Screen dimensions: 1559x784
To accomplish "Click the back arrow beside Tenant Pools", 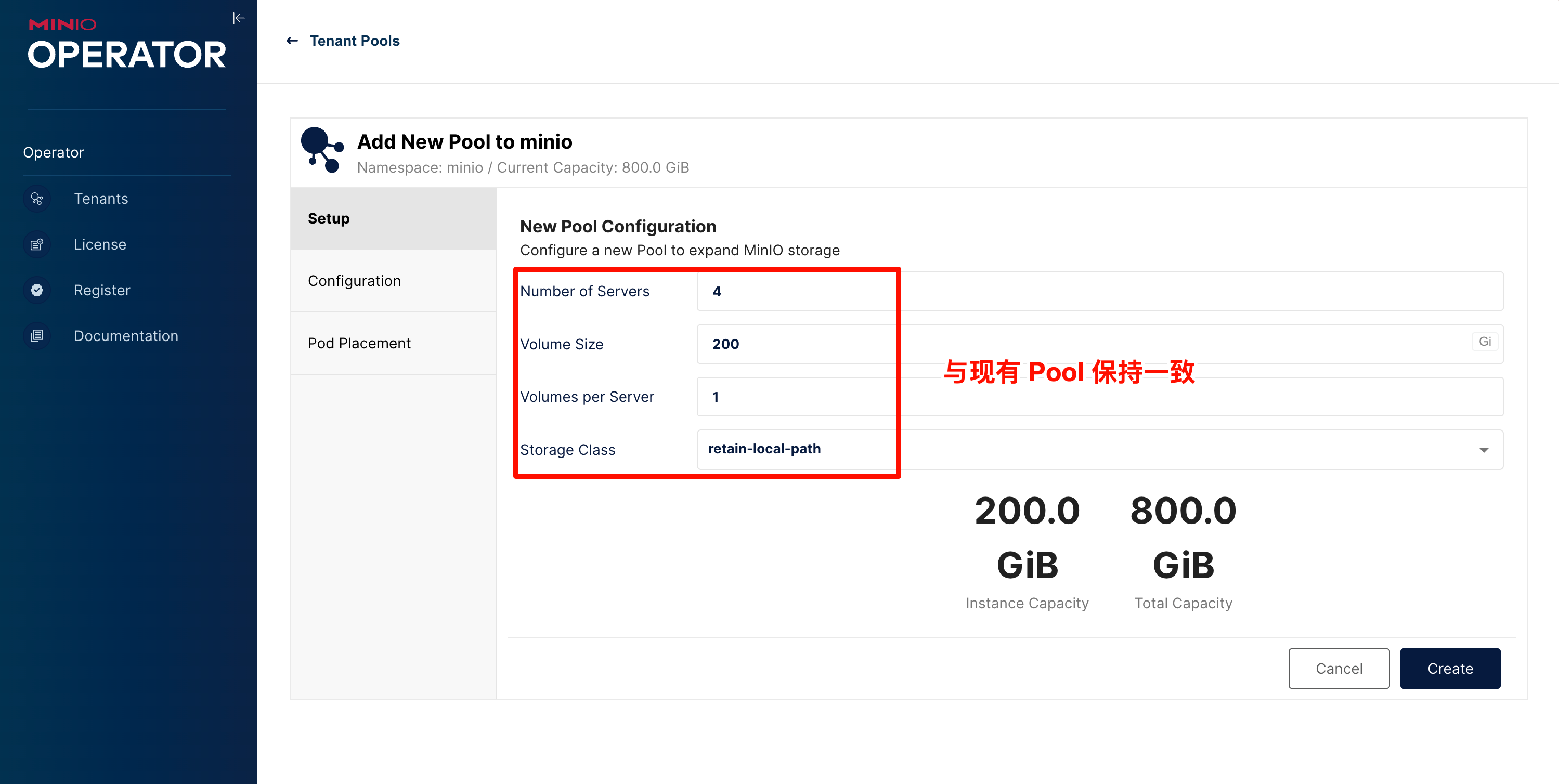I will 292,41.
